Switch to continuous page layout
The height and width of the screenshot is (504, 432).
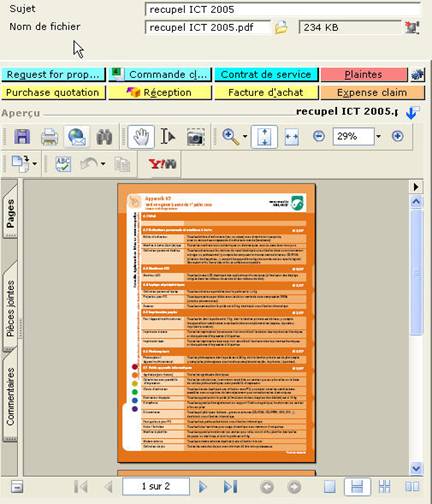click(357, 487)
